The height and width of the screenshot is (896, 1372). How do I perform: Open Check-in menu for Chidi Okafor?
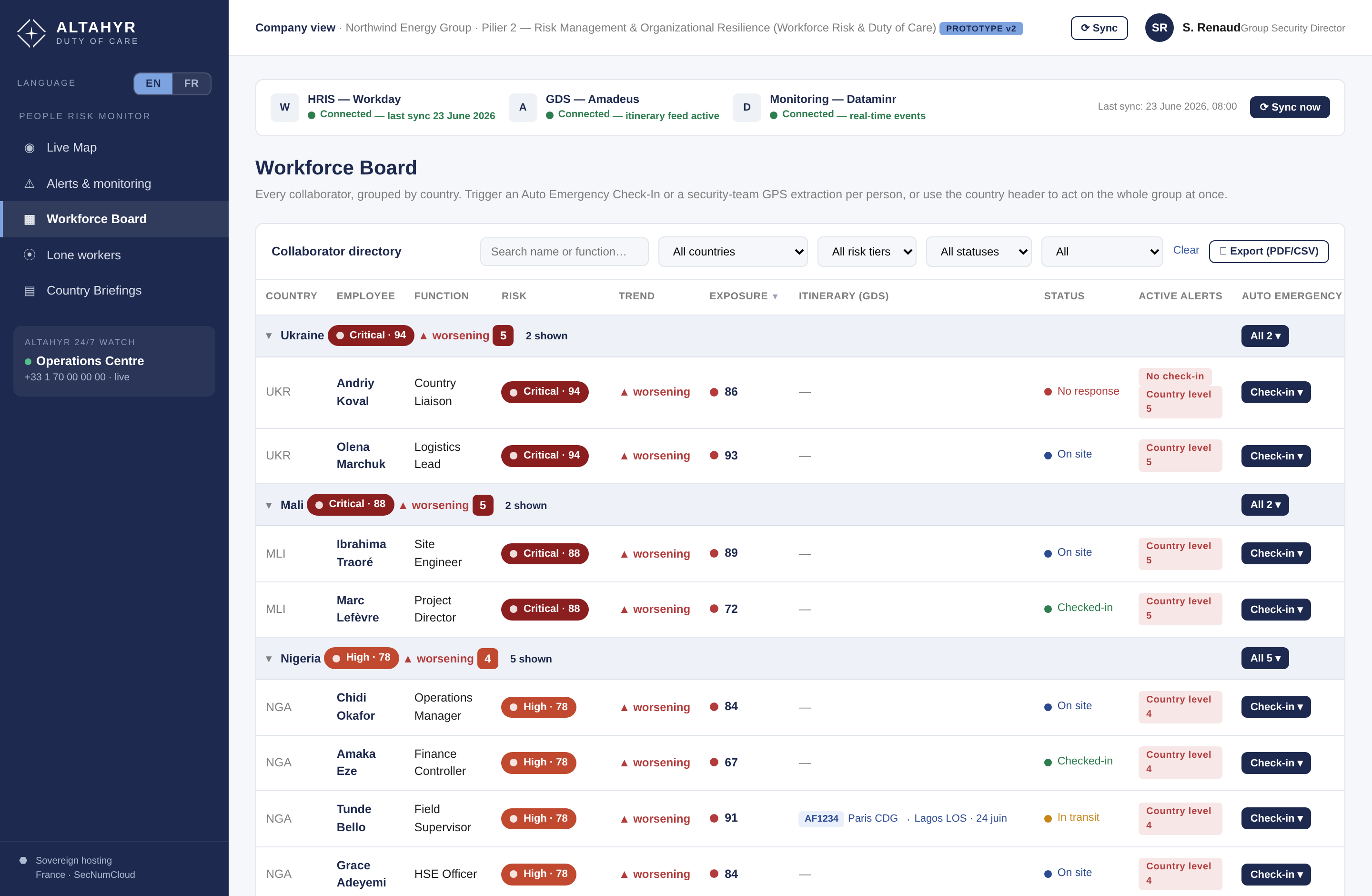tap(1276, 707)
